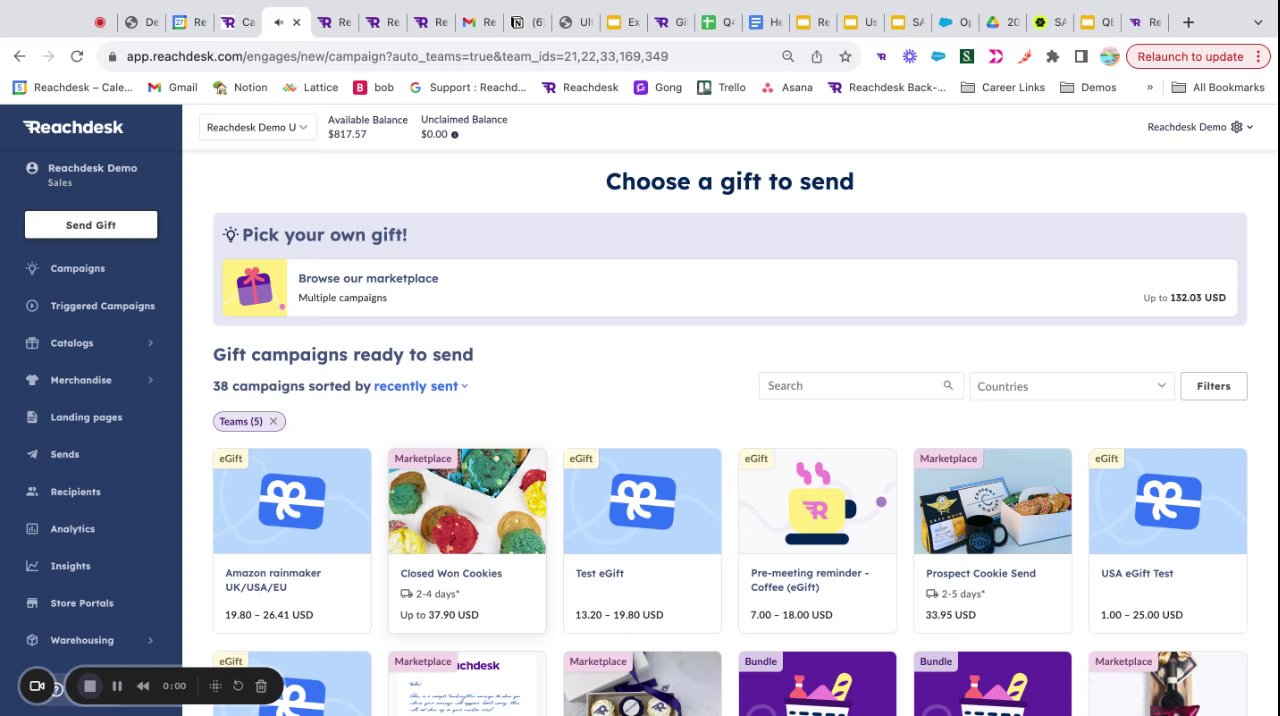The width and height of the screenshot is (1280, 716).
Task: Bookmark this page with the star icon
Action: (x=845, y=56)
